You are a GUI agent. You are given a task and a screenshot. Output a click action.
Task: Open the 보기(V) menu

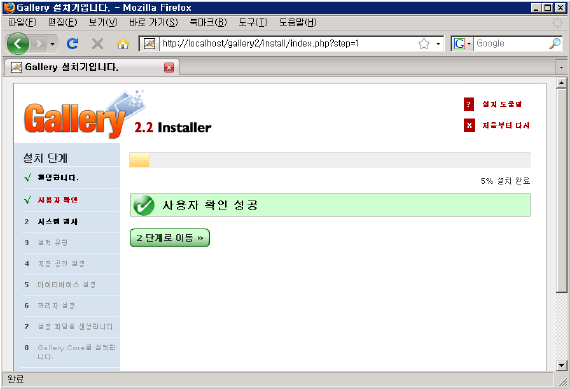pos(103,23)
